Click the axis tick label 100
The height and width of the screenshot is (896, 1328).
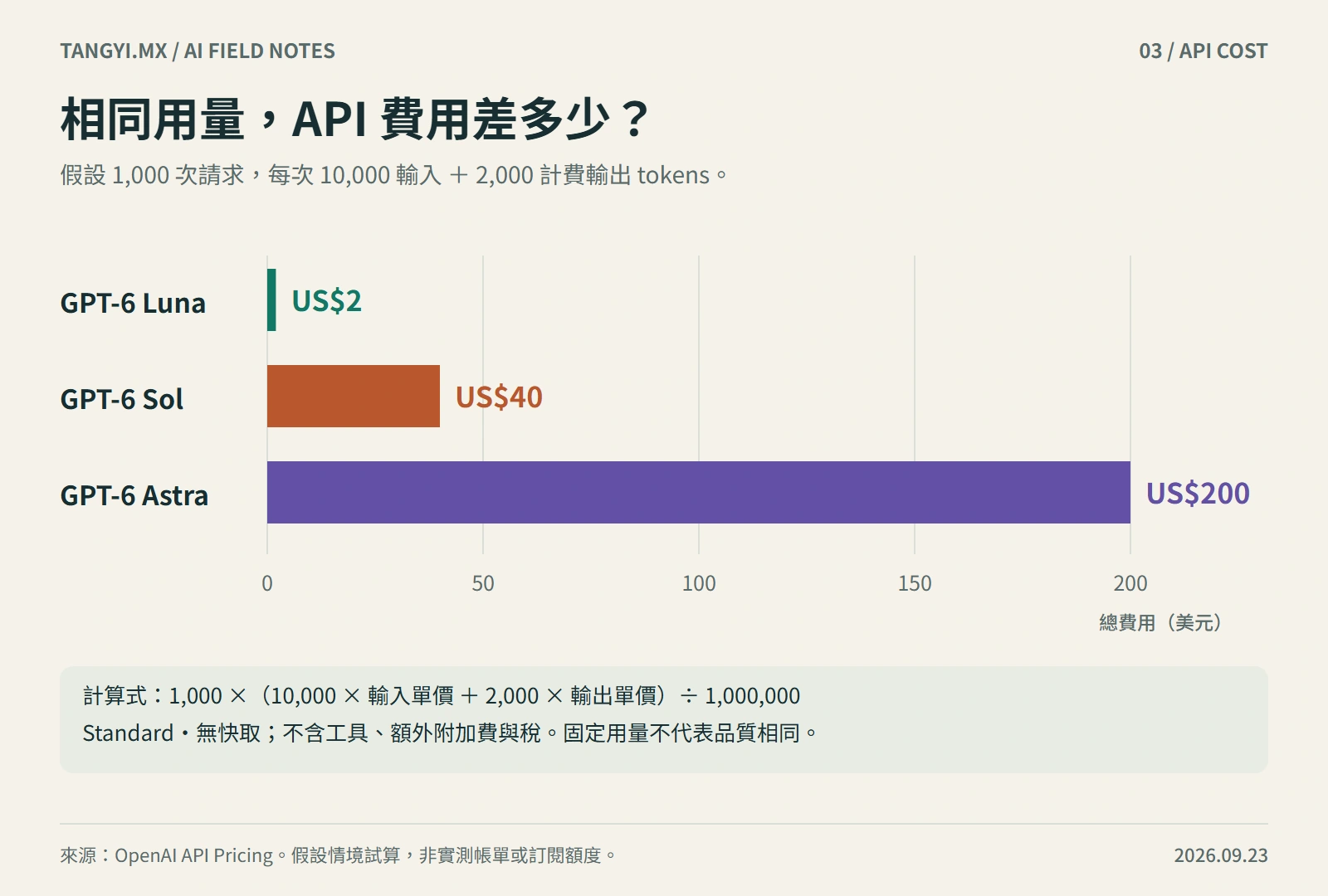point(699,583)
